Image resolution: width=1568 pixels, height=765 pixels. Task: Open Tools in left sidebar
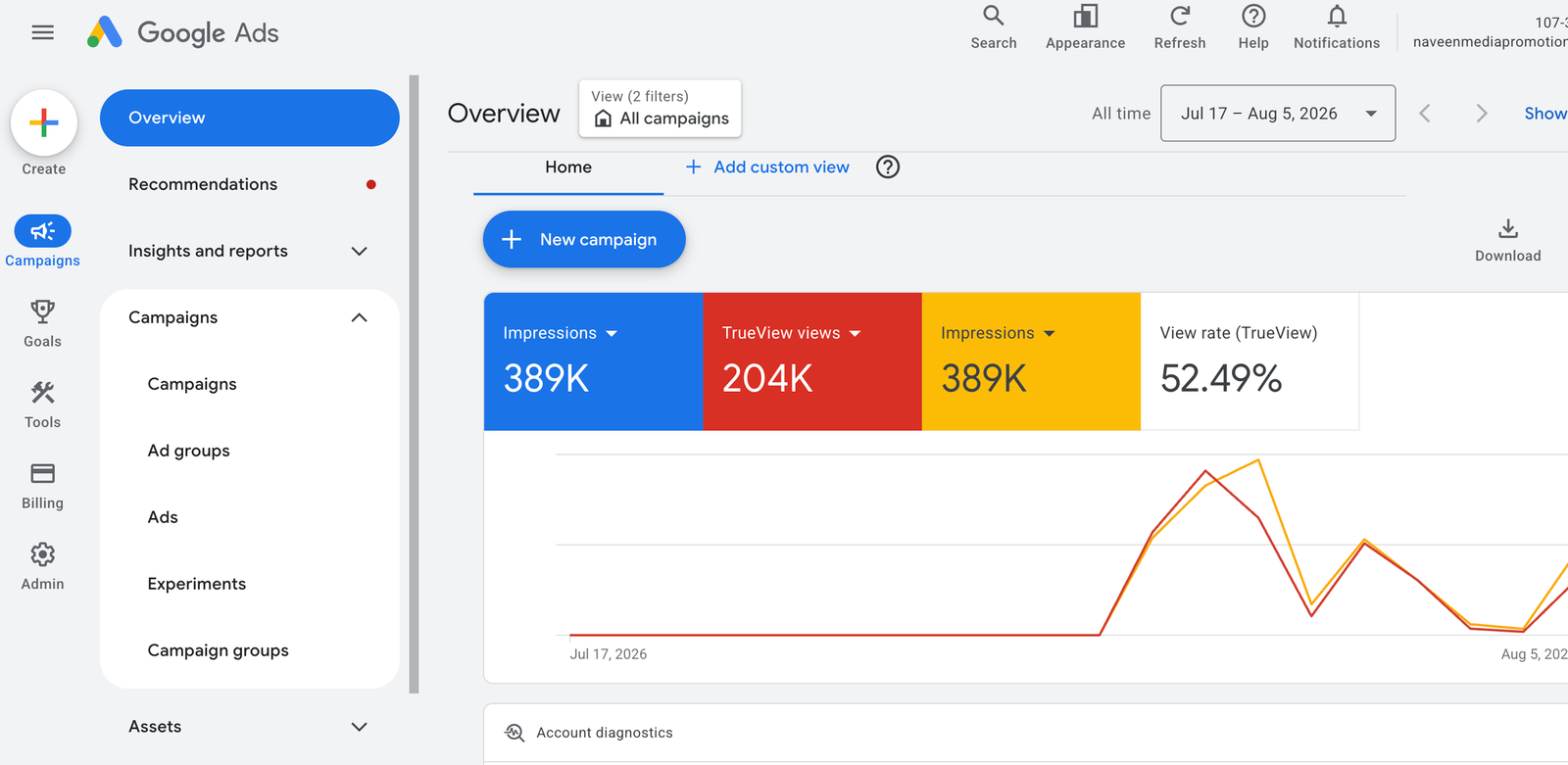tap(42, 405)
